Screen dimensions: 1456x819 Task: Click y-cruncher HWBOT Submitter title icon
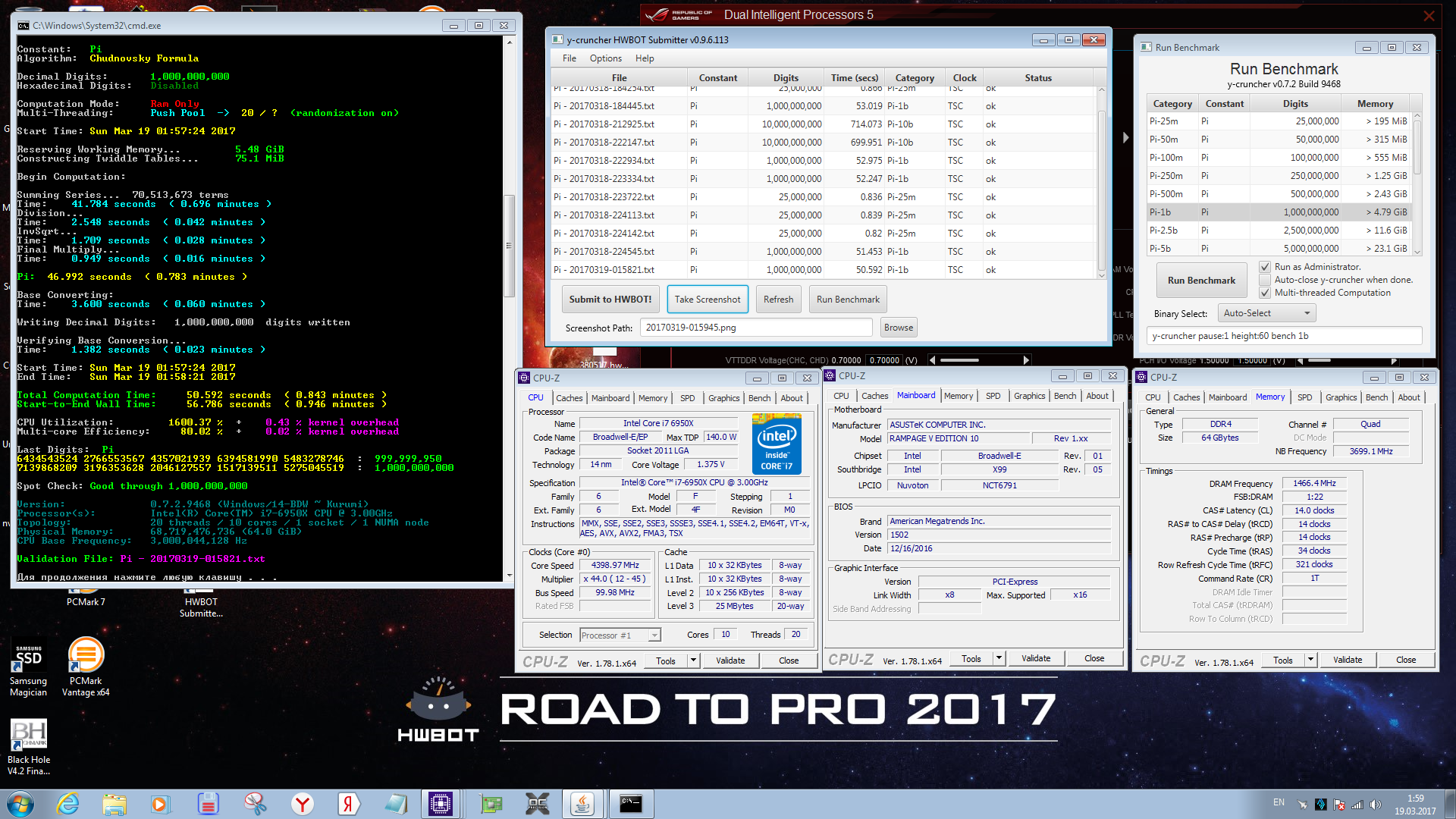[557, 39]
